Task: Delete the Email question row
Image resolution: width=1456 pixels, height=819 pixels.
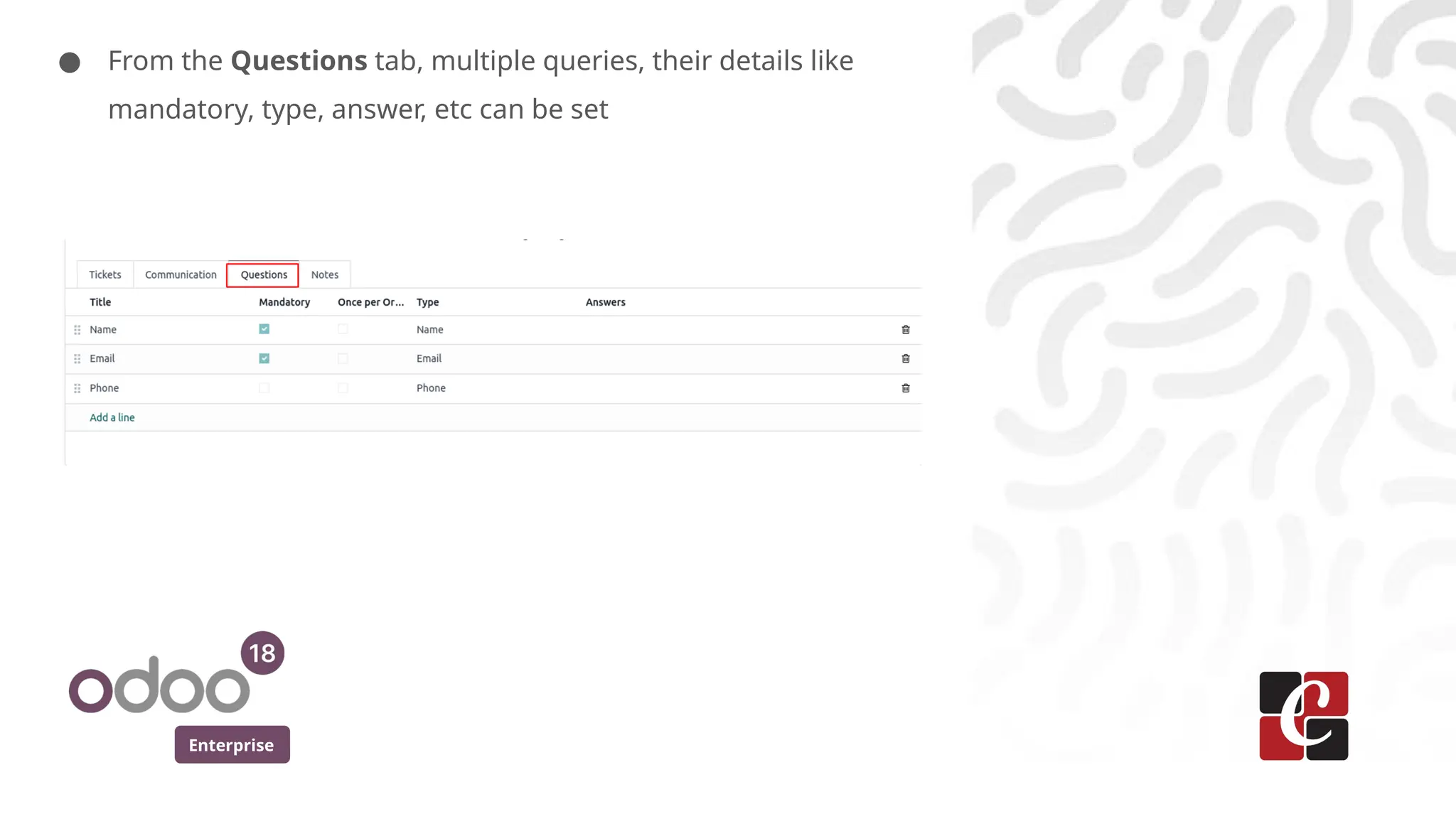Action: tap(906, 359)
